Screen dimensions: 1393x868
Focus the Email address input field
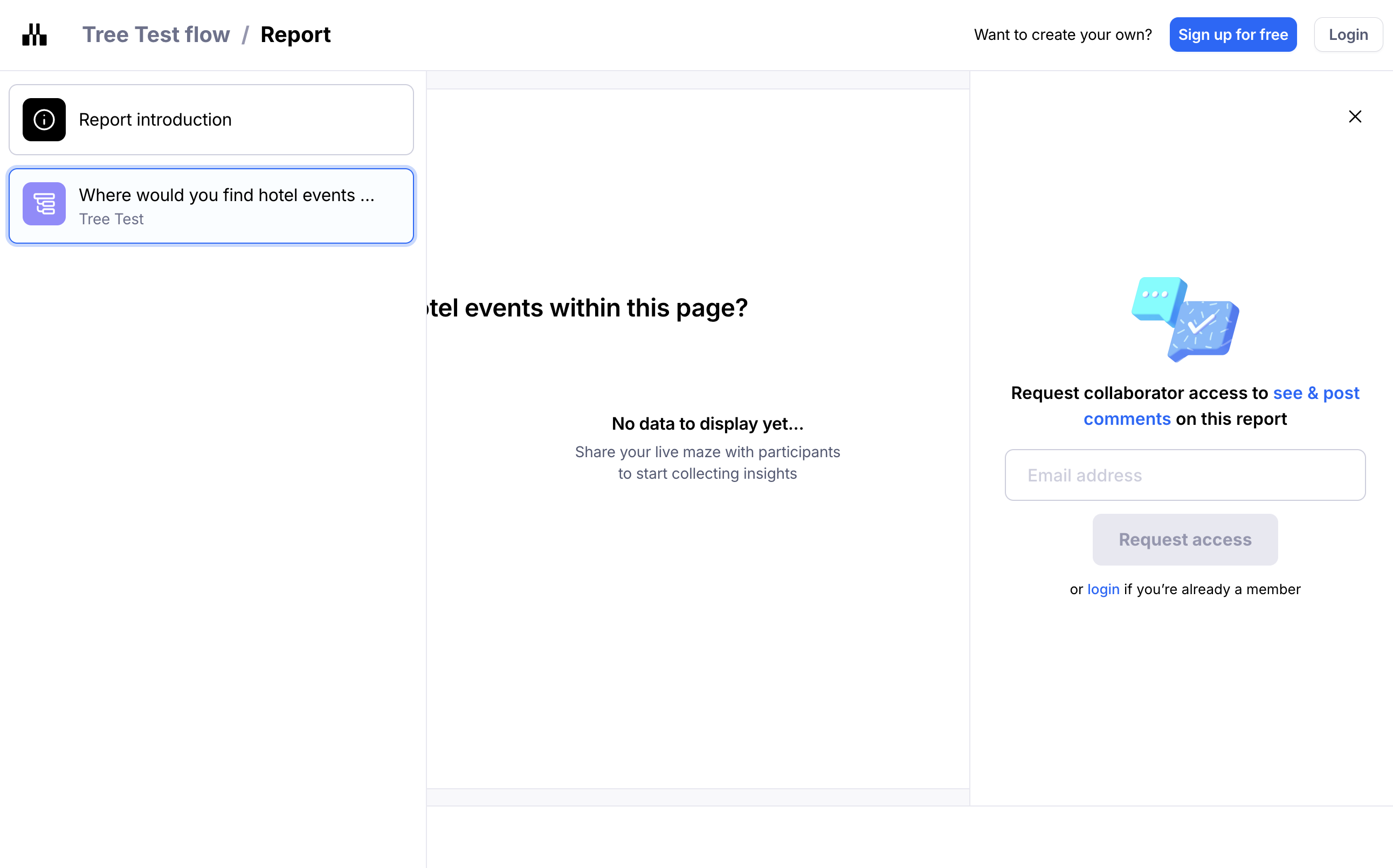tap(1185, 475)
